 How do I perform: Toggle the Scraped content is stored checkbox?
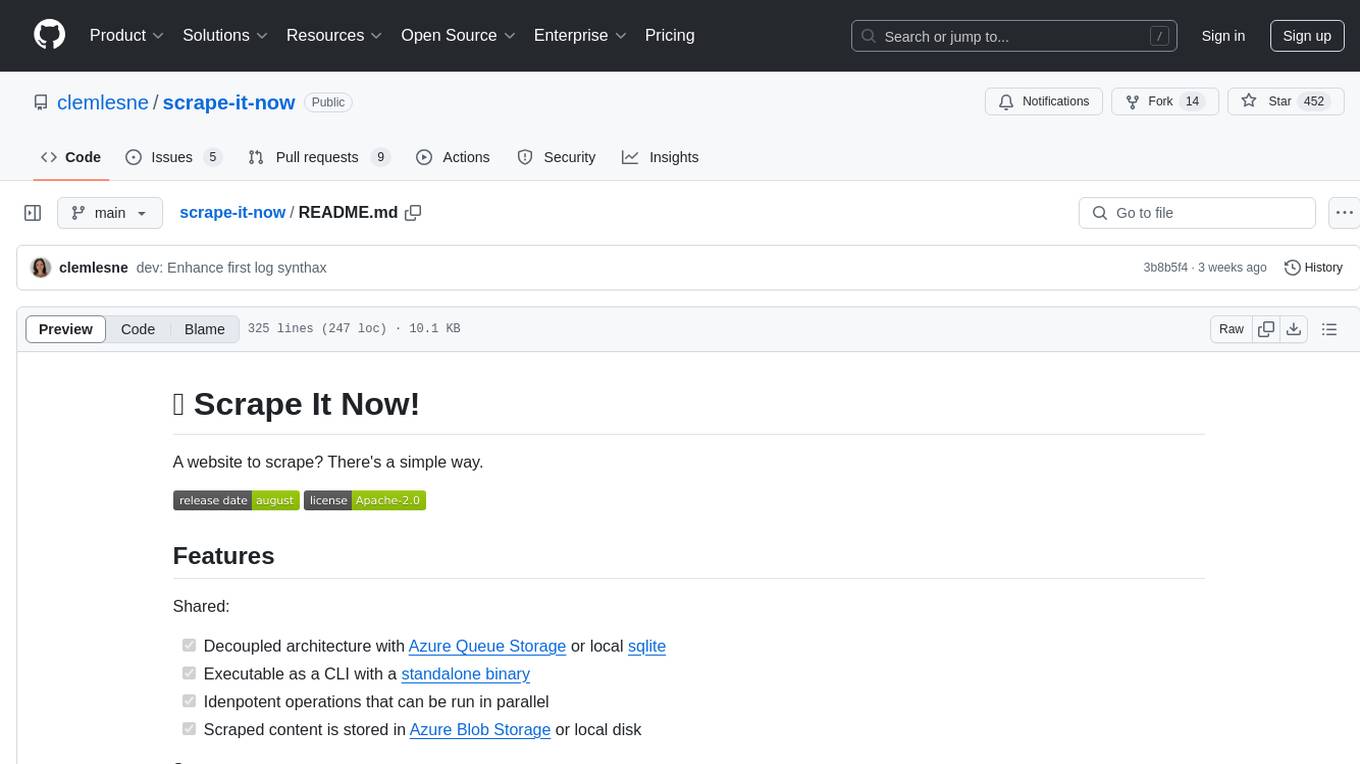[x=189, y=729]
